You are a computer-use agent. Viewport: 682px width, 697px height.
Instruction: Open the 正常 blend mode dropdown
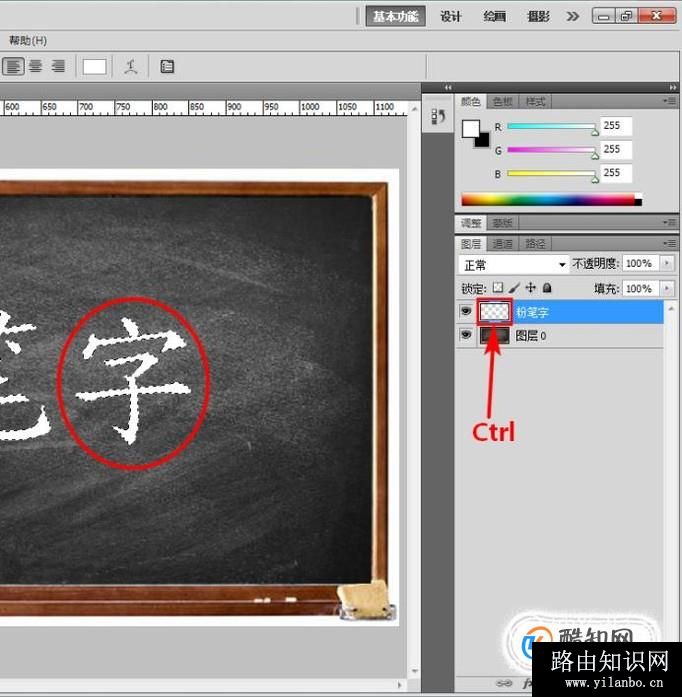(513, 265)
